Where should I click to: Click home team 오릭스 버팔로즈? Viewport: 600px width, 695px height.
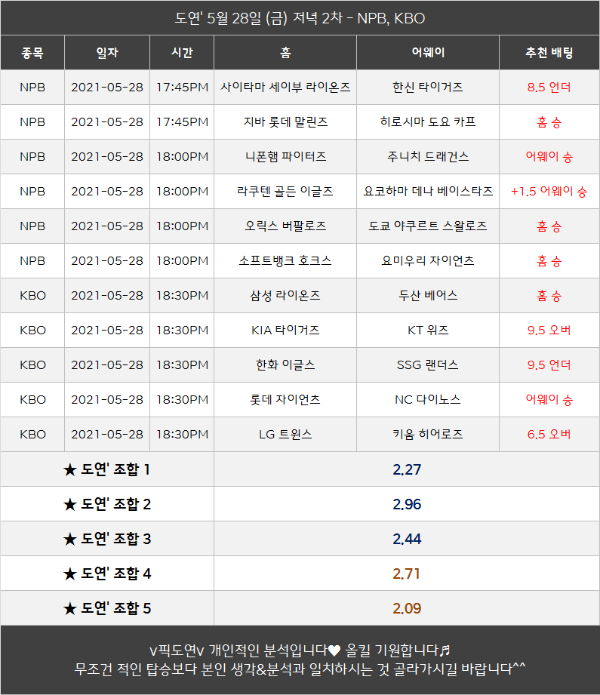tap(285, 226)
